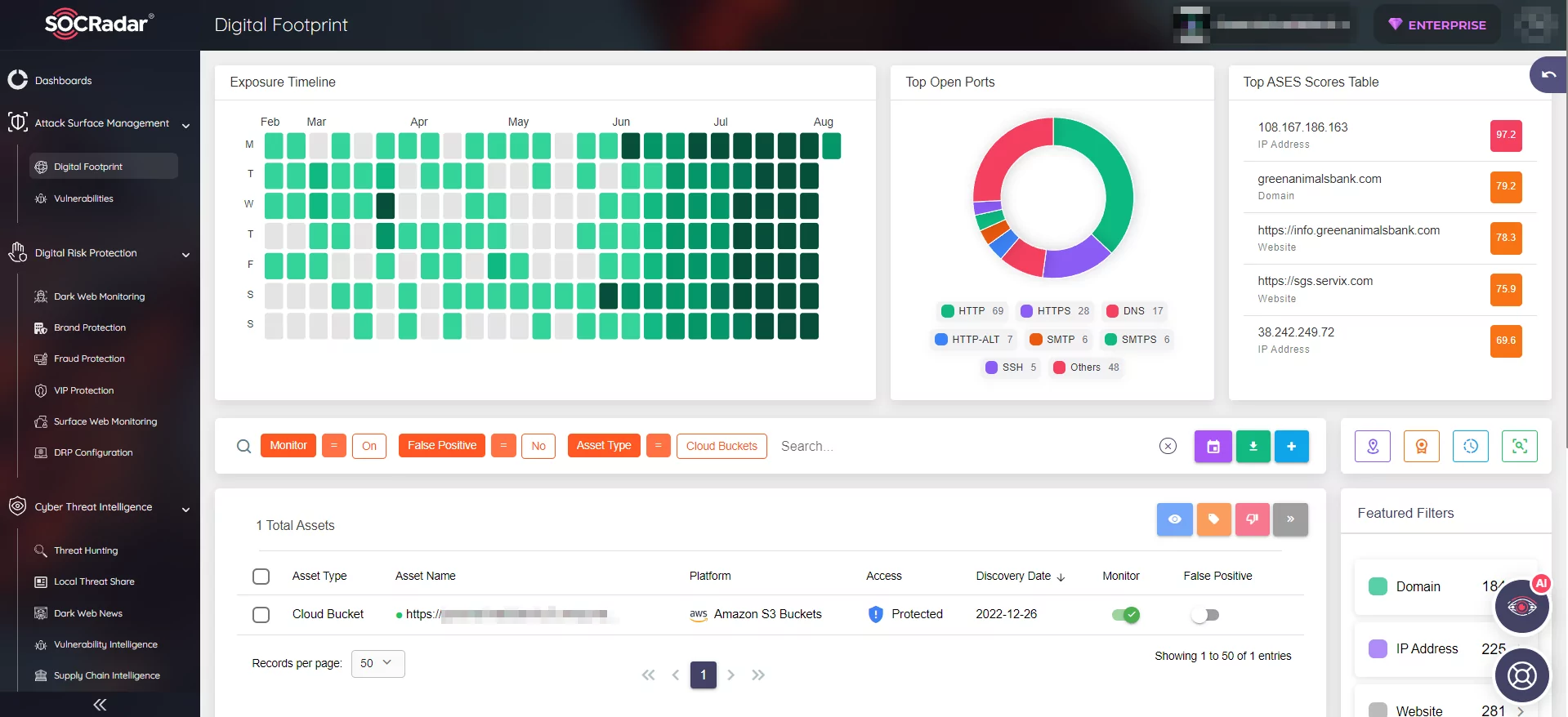Screen dimensions: 1568x717
Task: Clear the search filters with X icon
Action: 1168,446
